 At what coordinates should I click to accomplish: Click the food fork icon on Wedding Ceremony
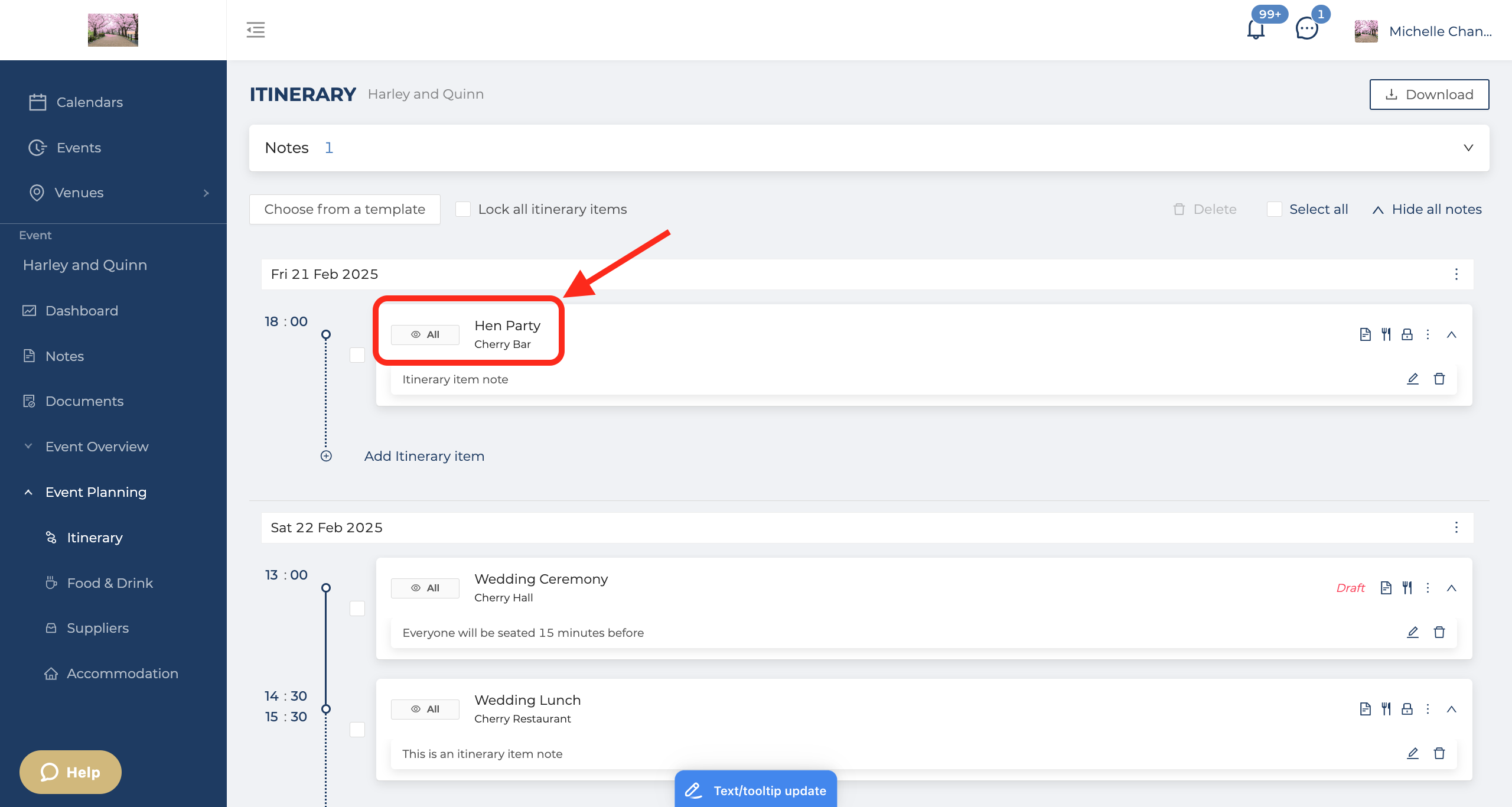click(x=1407, y=588)
